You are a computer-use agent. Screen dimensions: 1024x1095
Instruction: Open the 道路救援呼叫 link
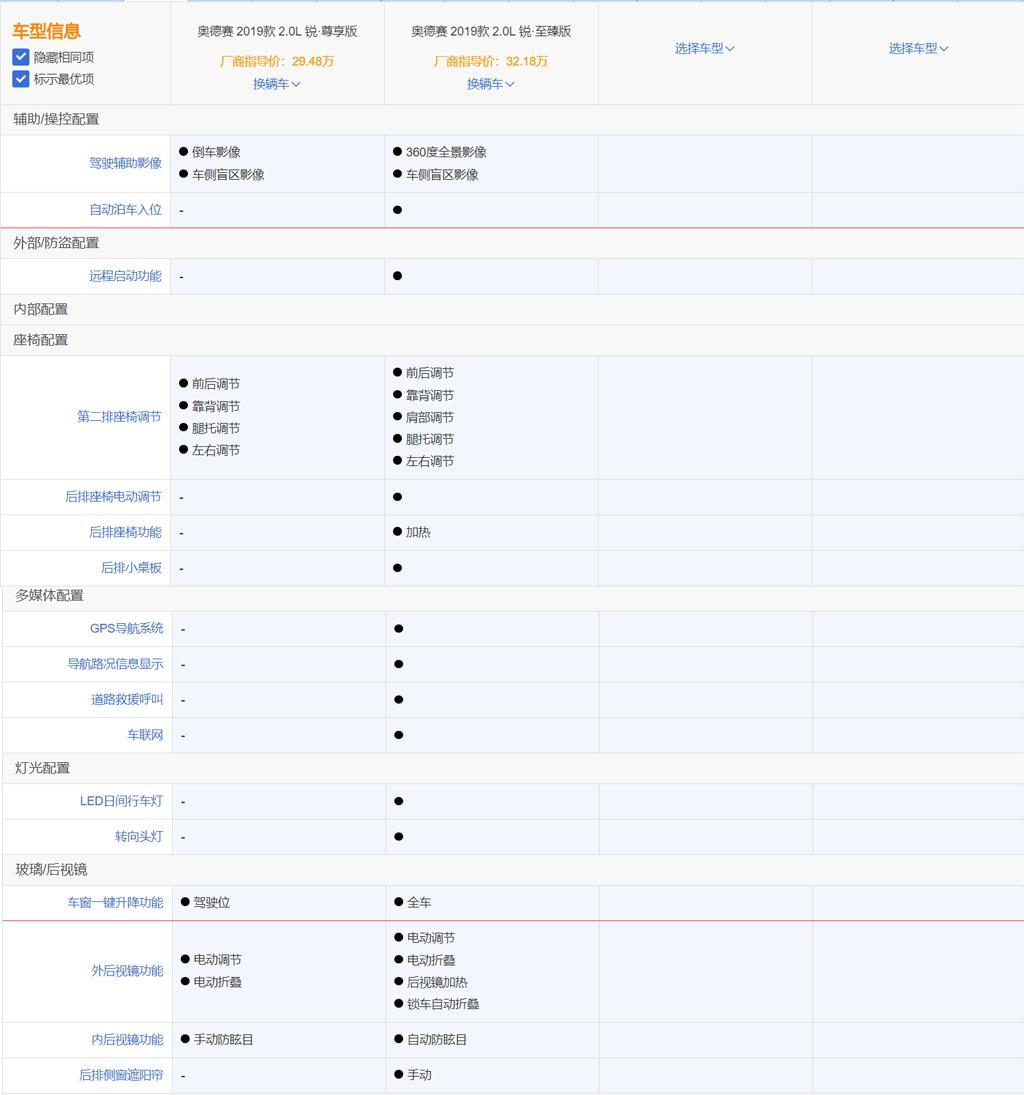pos(126,699)
